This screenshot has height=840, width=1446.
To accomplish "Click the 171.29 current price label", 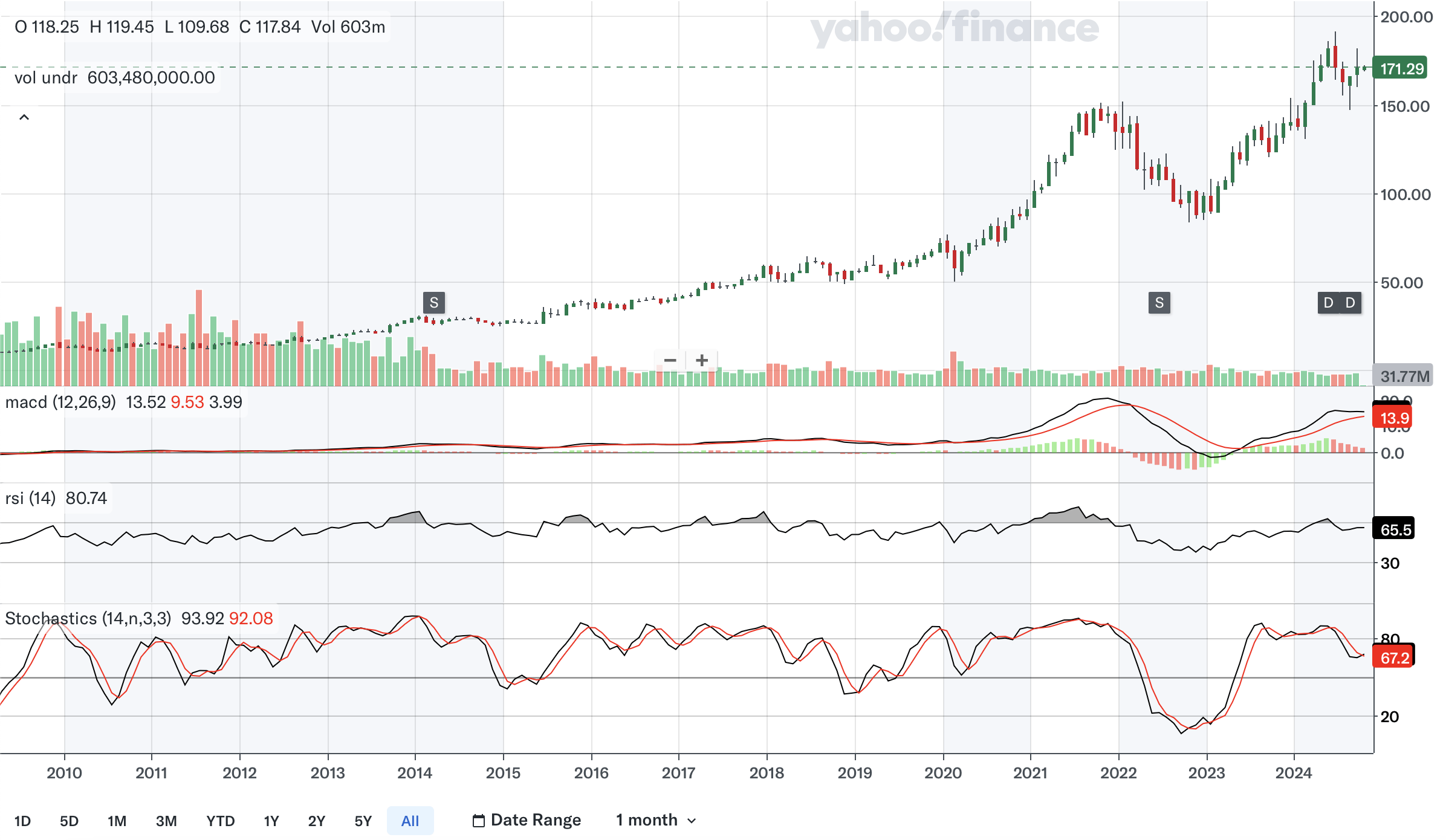I will click(x=1401, y=68).
